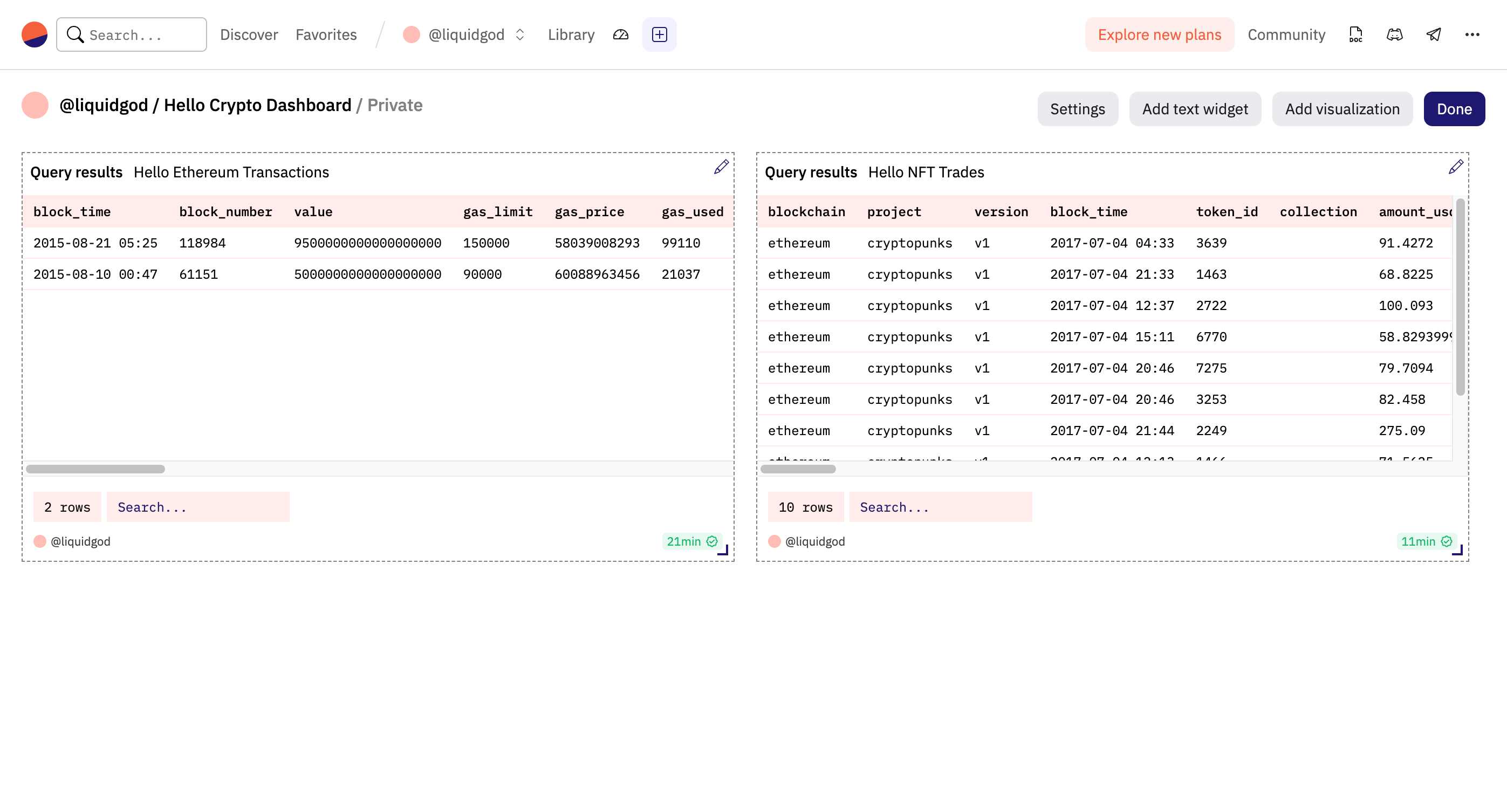Click the Telegram paper-plane icon
Viewport: 1507px width, 812px height.
[1433, 35]
